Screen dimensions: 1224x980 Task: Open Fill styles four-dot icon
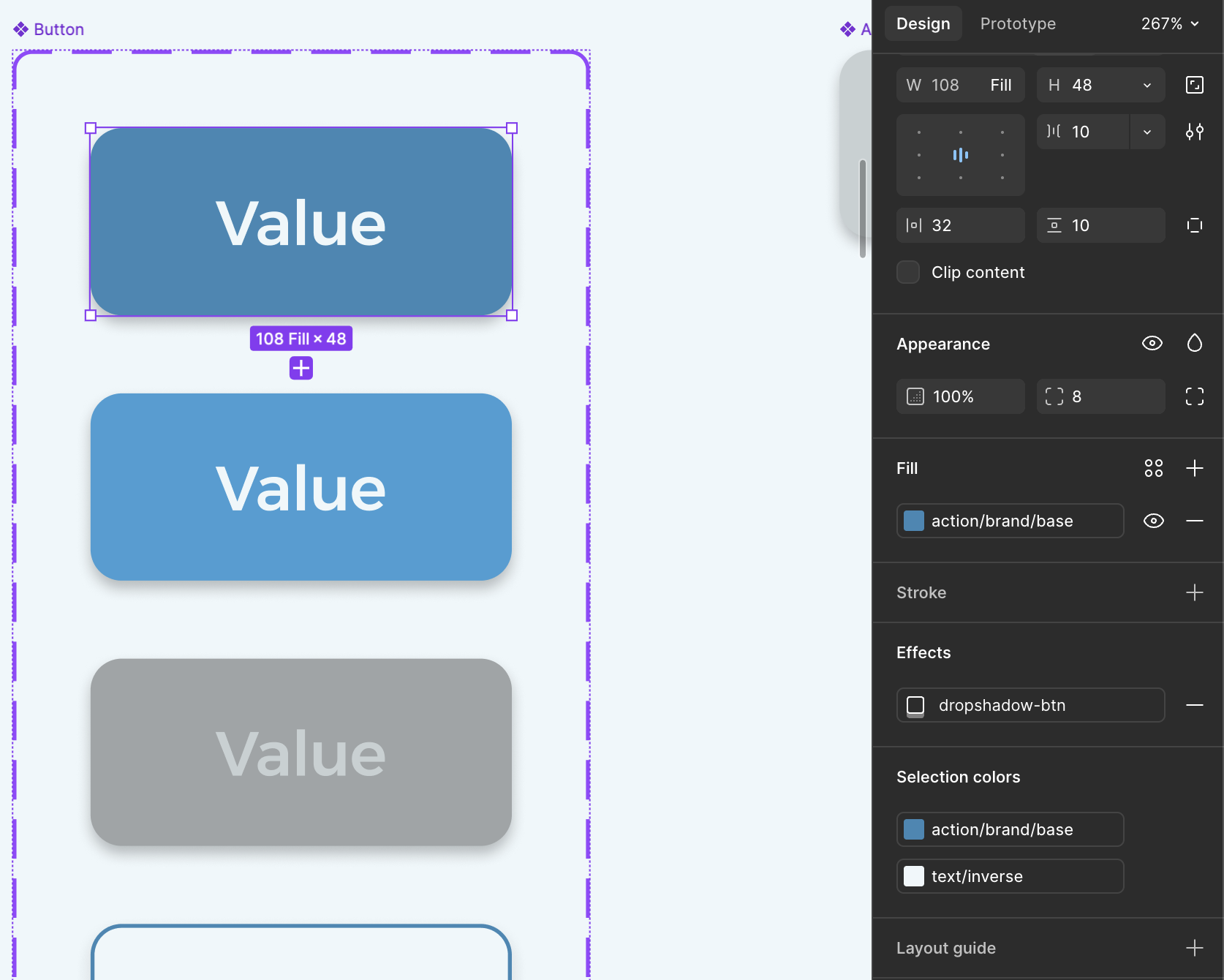pos(1153,468)
